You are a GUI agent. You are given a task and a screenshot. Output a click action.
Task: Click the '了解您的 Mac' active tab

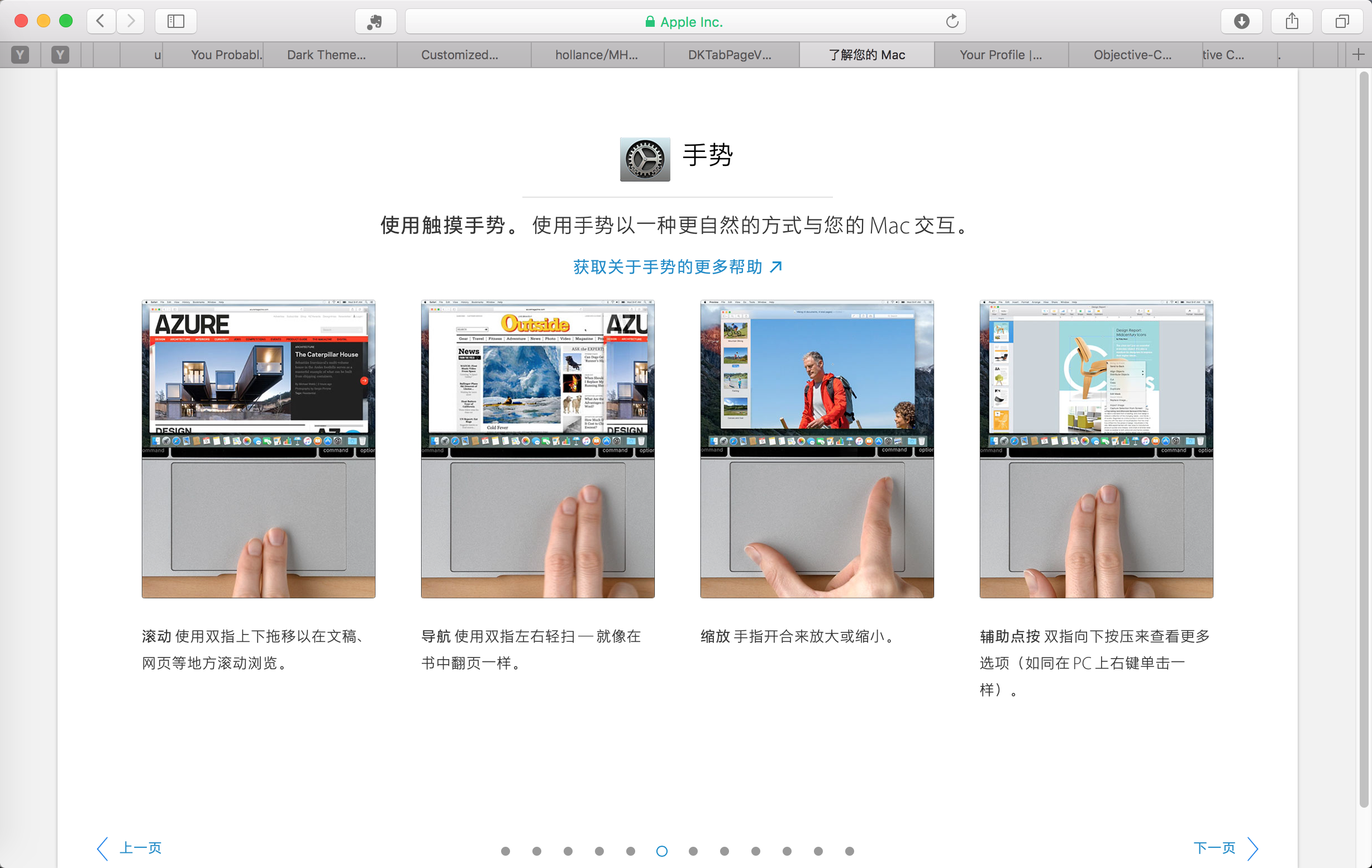point(866,55)
